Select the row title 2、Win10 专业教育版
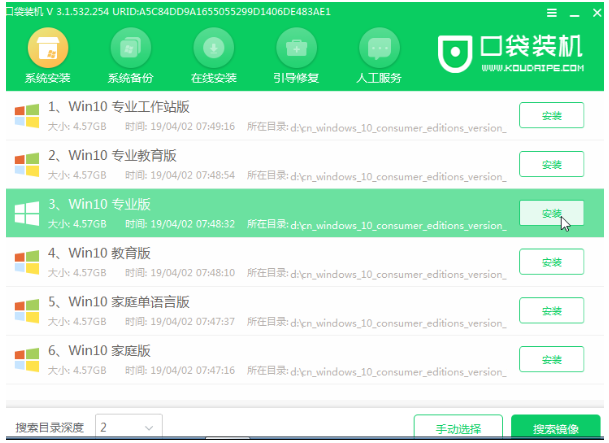This screenshot has height=443, width=609. tap(112, 155)
